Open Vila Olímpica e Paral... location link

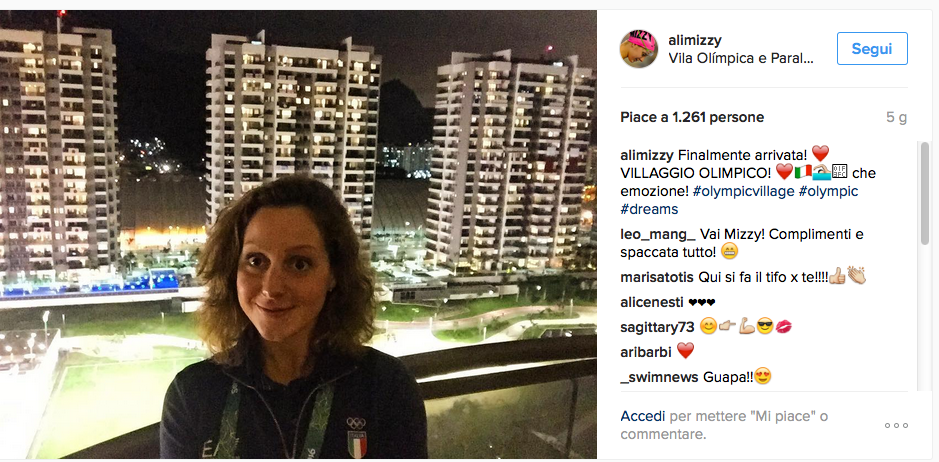tap(741, 59)
